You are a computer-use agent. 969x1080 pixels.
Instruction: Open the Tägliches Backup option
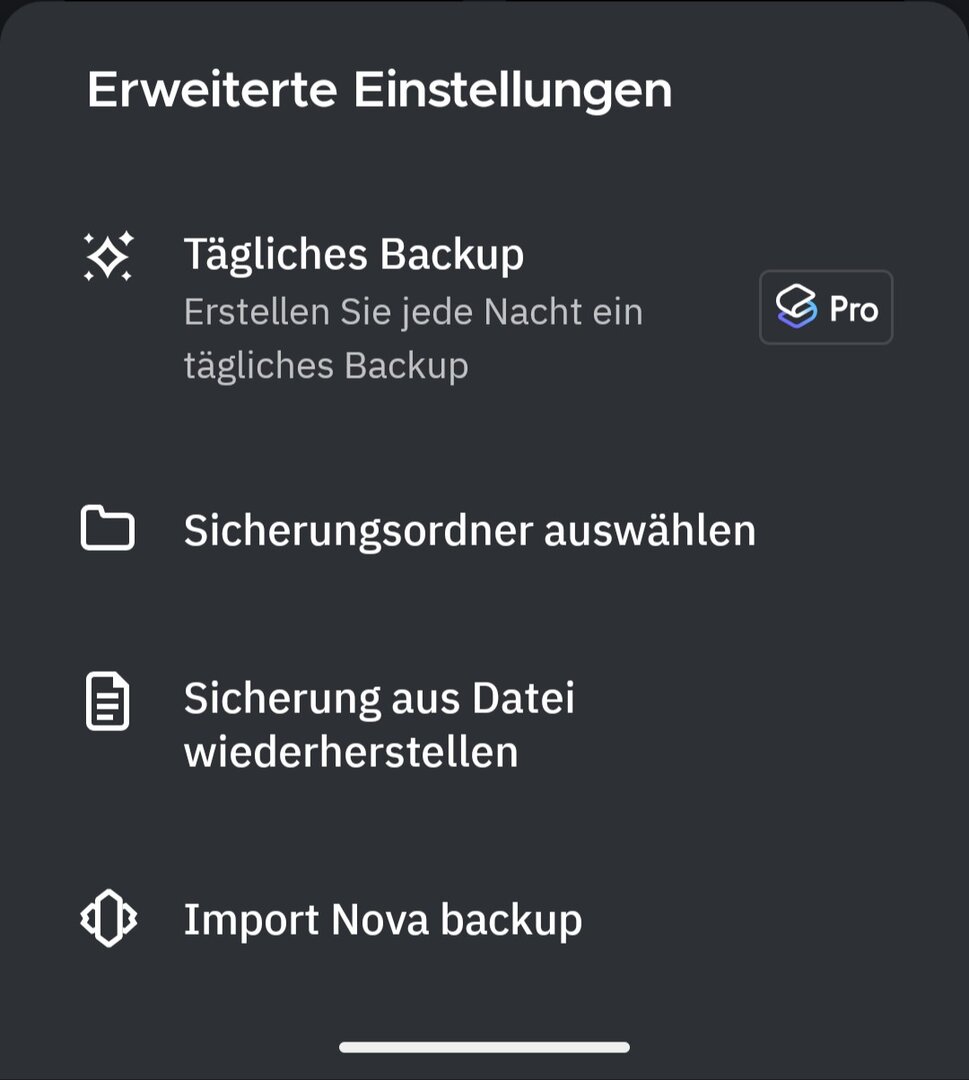(354, 256)
